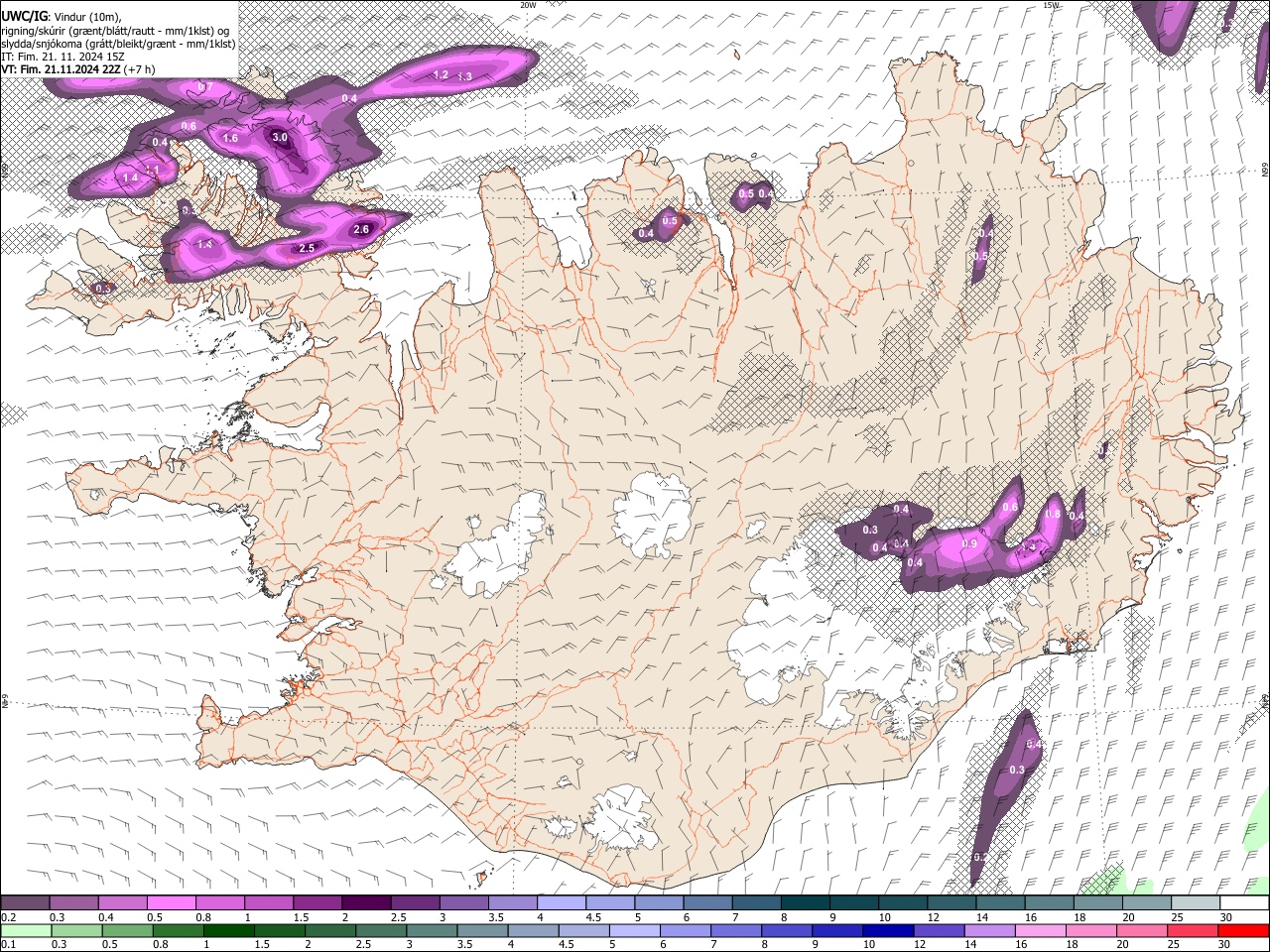Click the darkest blue swatch in the bottom legend row
This screenshot has width=1270, height=952.
(888, 930)
